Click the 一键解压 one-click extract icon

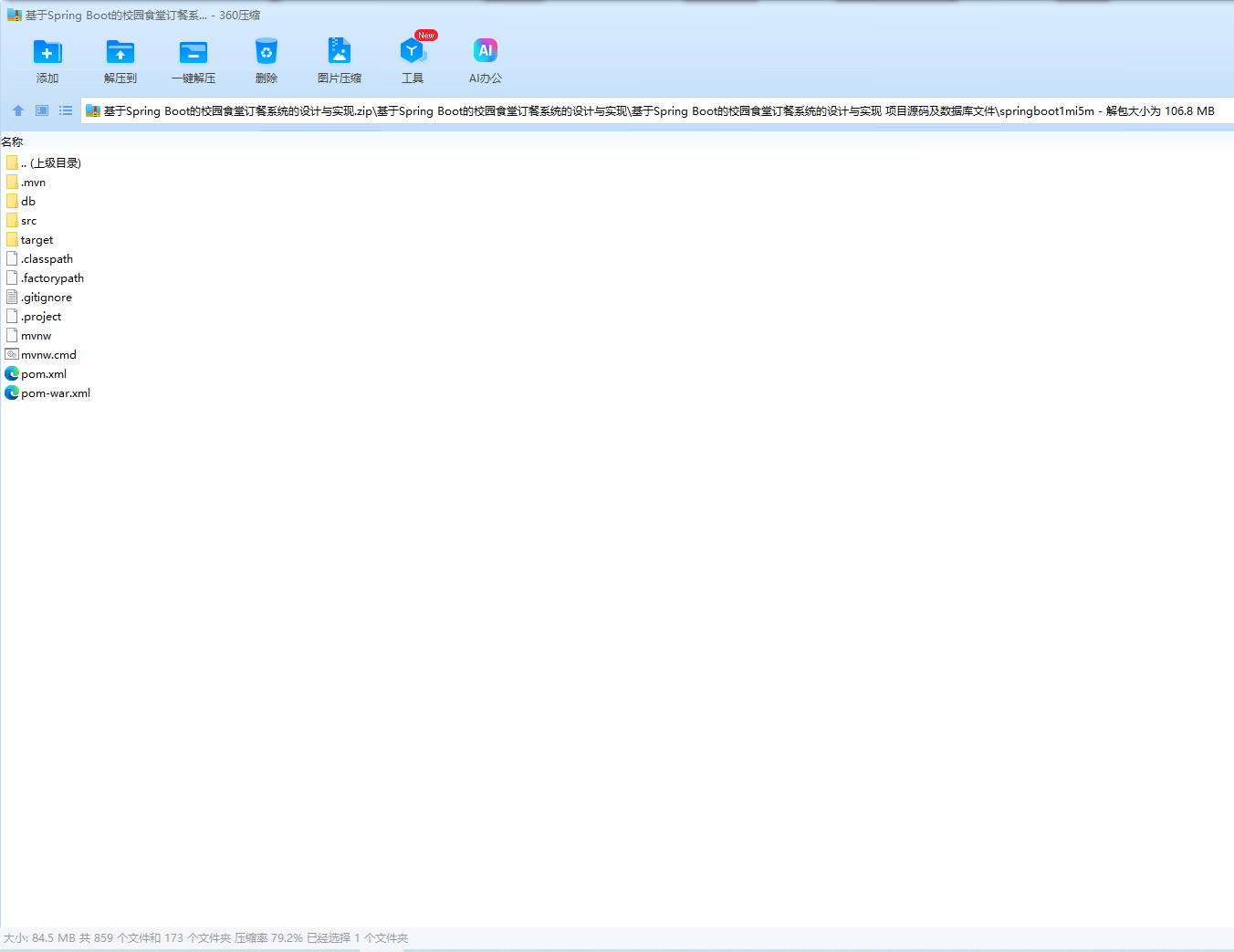(193, 52)
